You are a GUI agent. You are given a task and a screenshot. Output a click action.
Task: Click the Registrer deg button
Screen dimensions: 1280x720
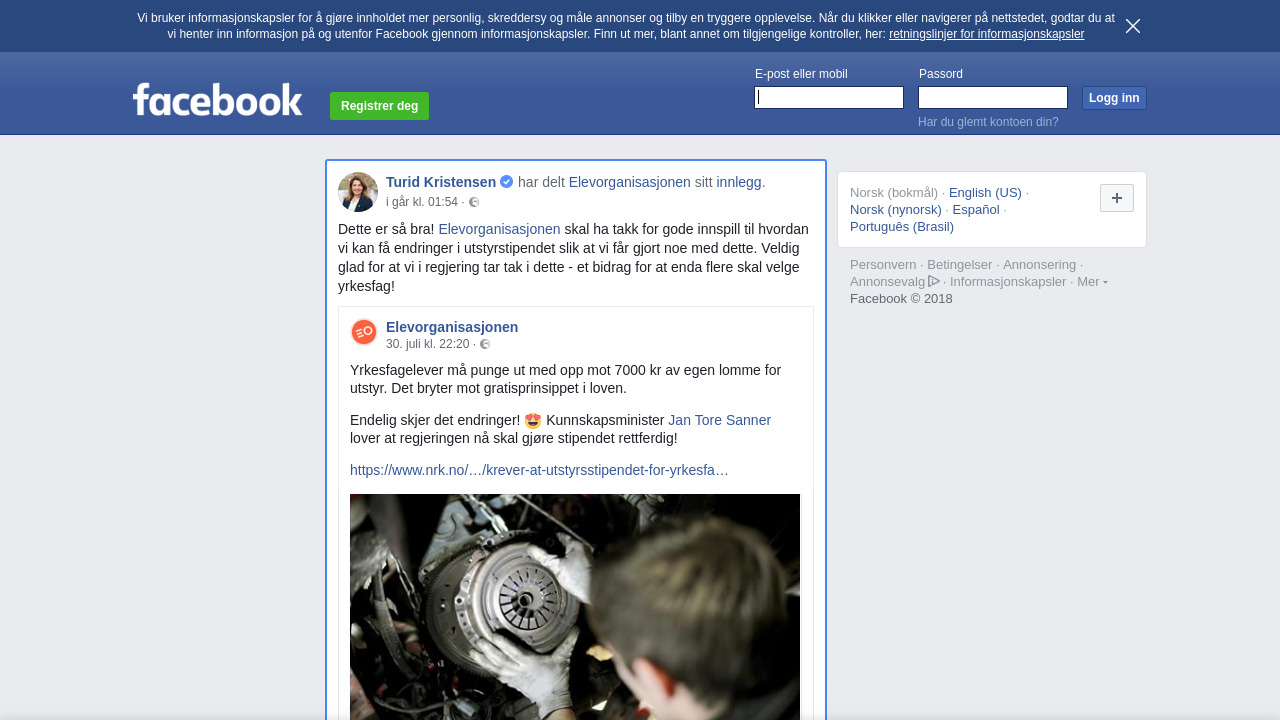[379, 106]
